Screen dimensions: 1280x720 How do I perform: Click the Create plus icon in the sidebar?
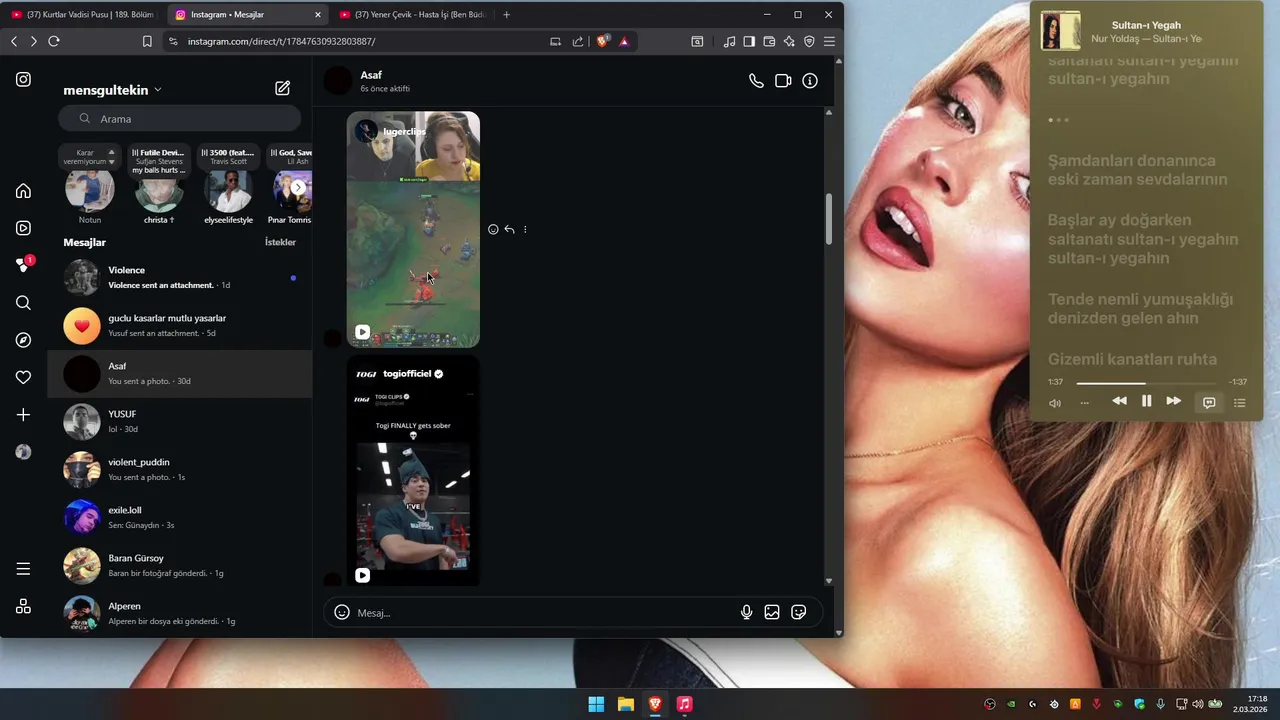point(23,414)
